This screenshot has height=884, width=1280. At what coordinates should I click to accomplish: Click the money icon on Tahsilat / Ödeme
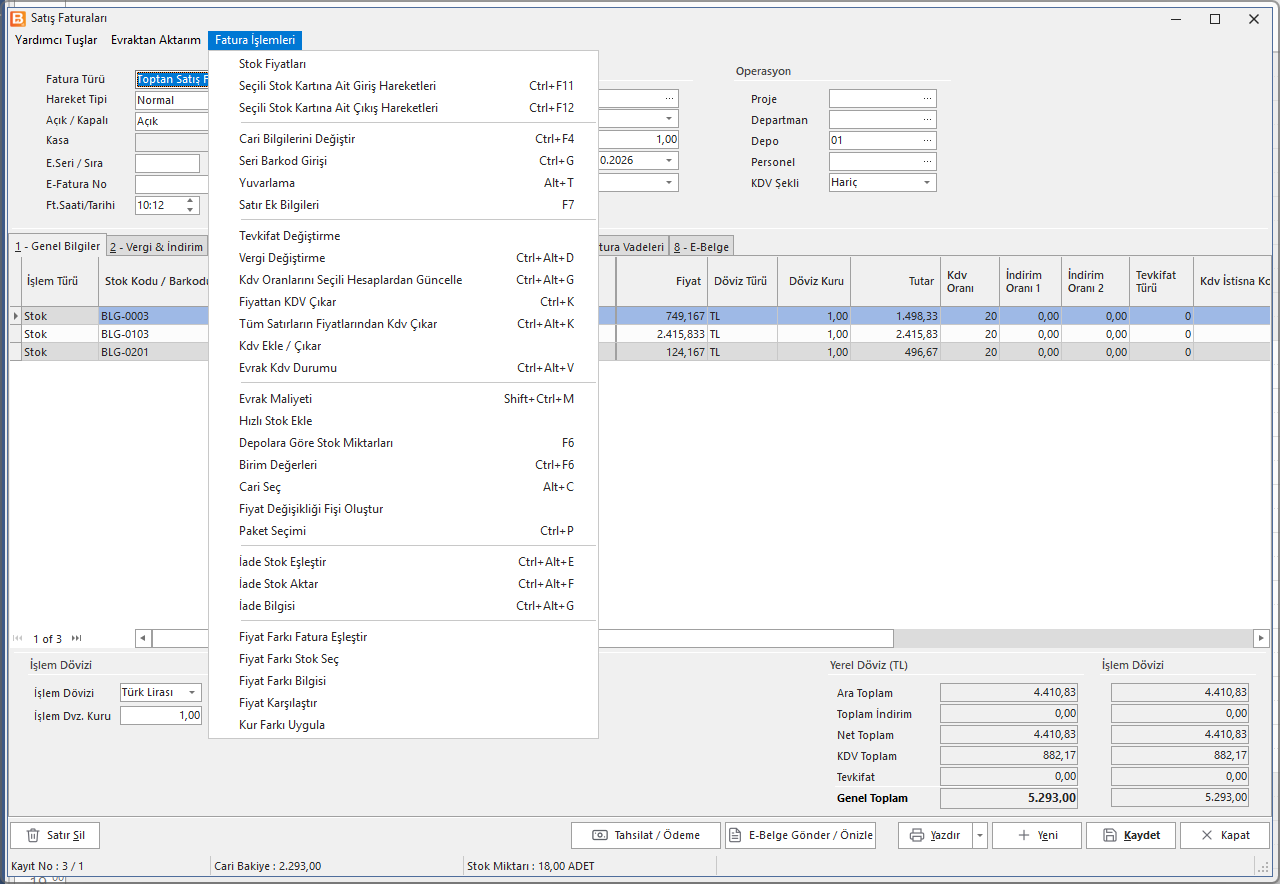coord(600,835)
